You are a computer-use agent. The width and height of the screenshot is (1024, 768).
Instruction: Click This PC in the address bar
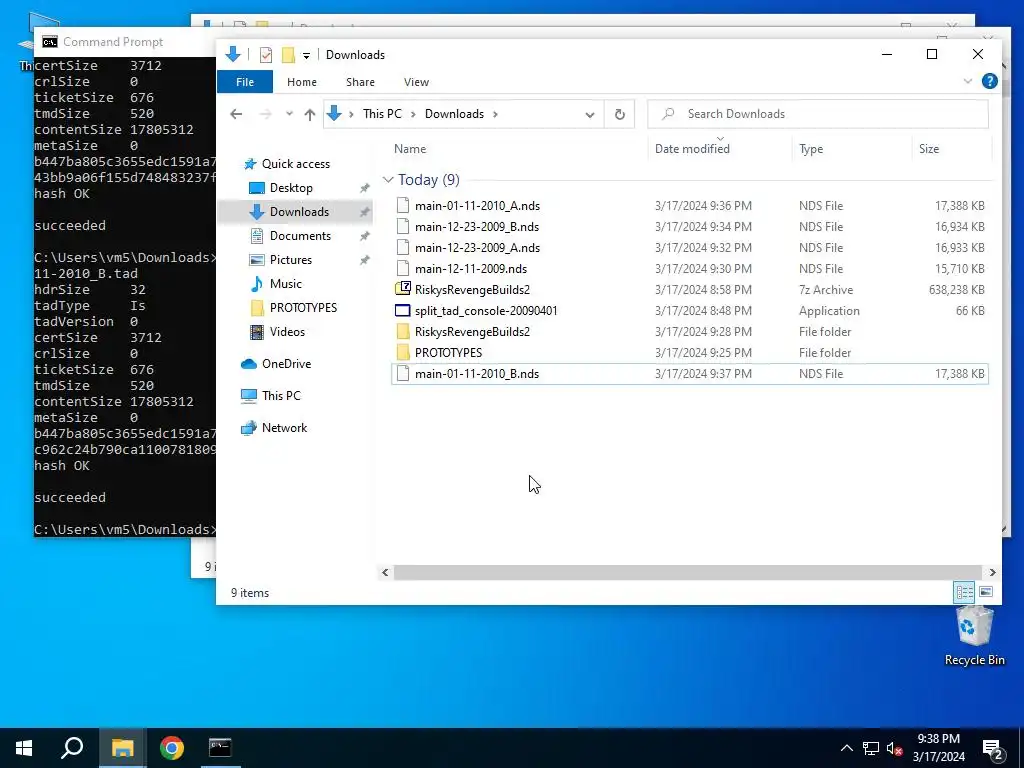click(x=382, y=114)
